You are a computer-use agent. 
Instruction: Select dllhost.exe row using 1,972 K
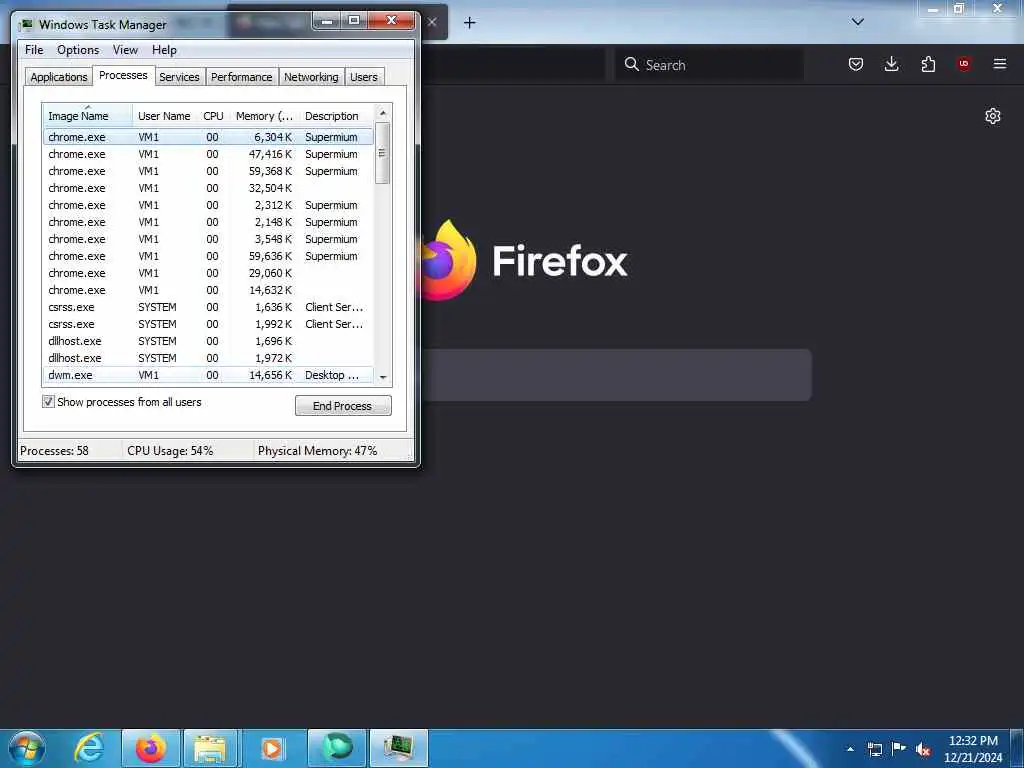208,358
